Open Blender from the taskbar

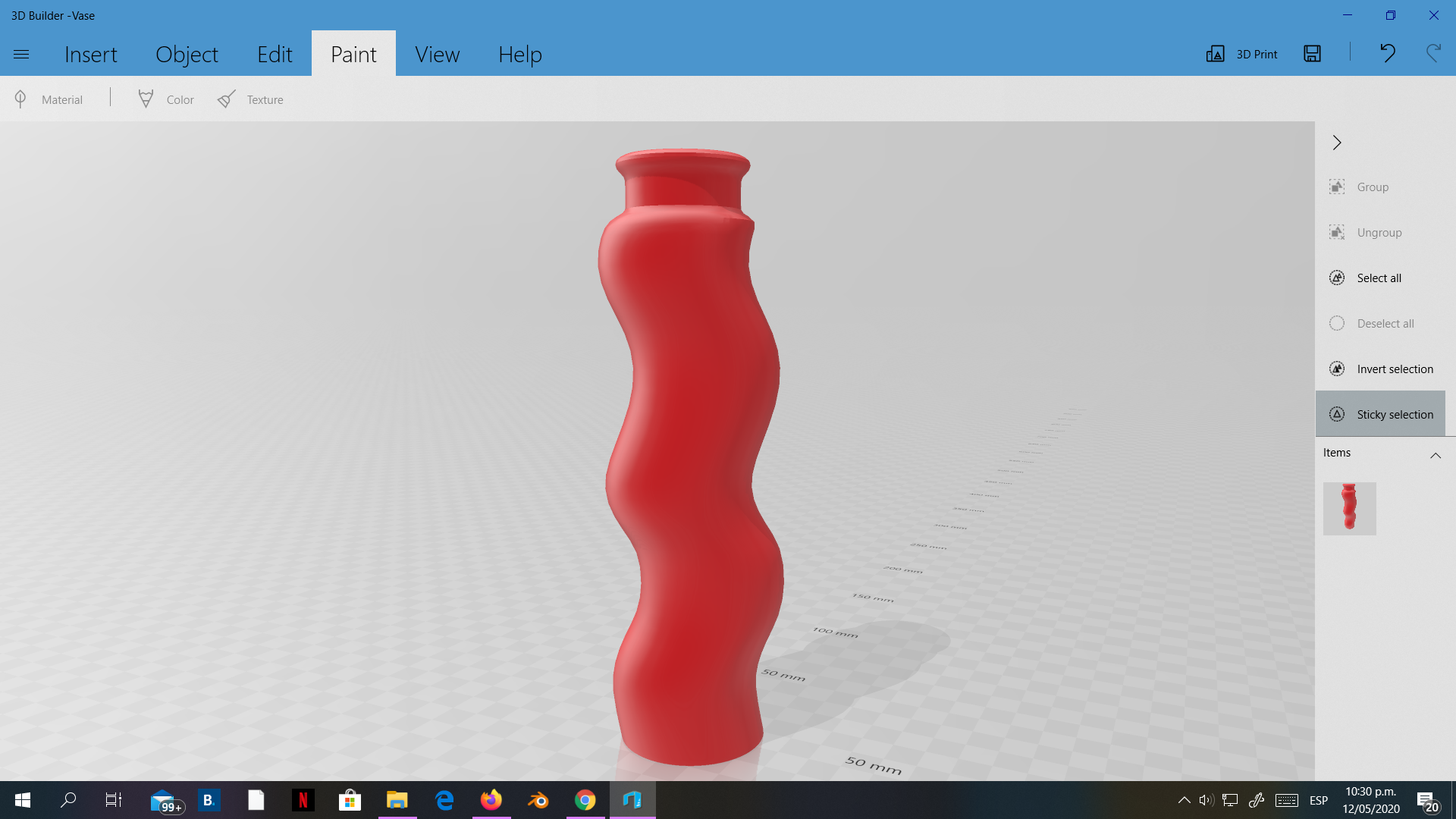[538, 800]
